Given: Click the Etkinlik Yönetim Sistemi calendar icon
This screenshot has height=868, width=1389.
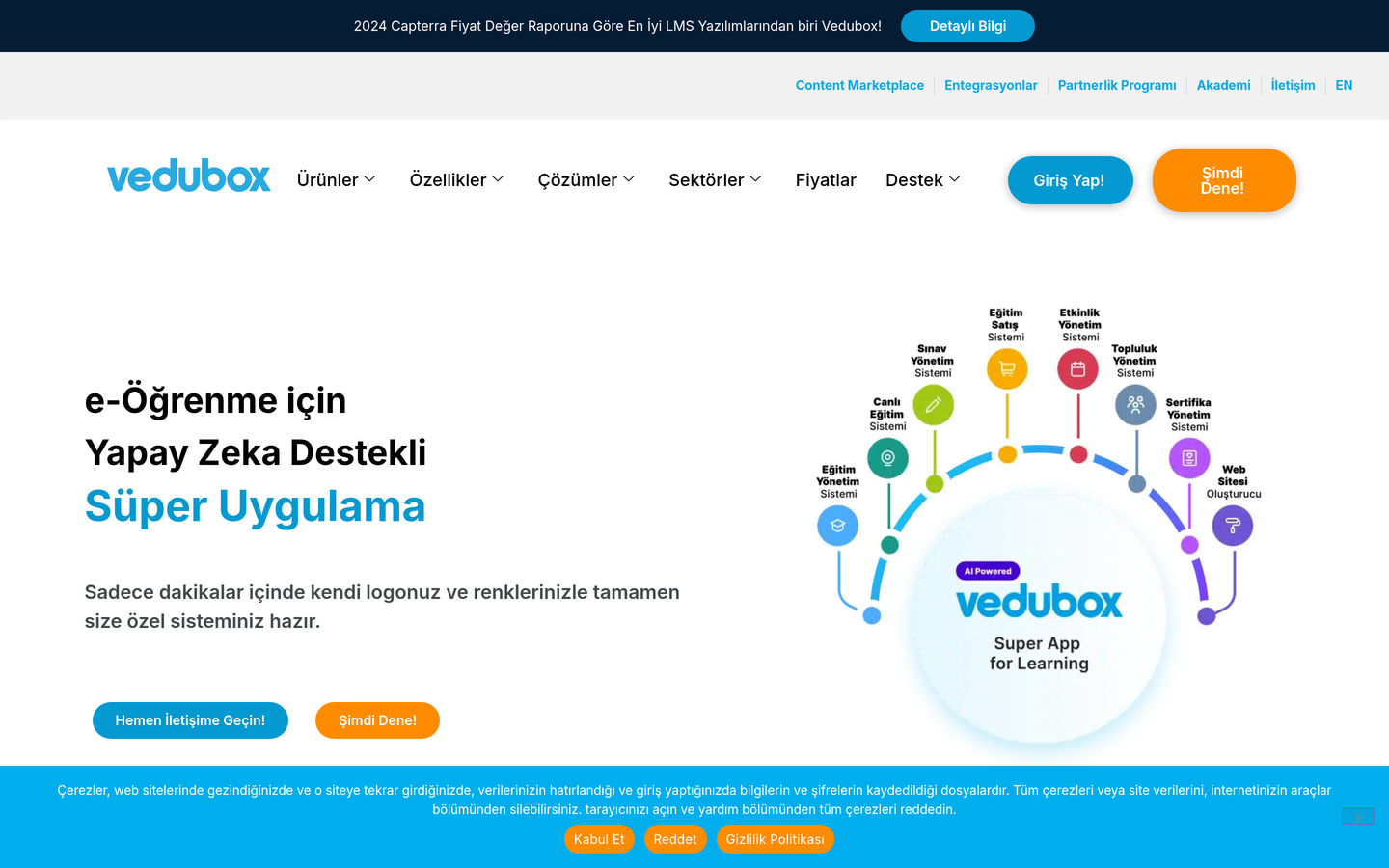Looking at the screenshot, I should (x=1078, y=368).
